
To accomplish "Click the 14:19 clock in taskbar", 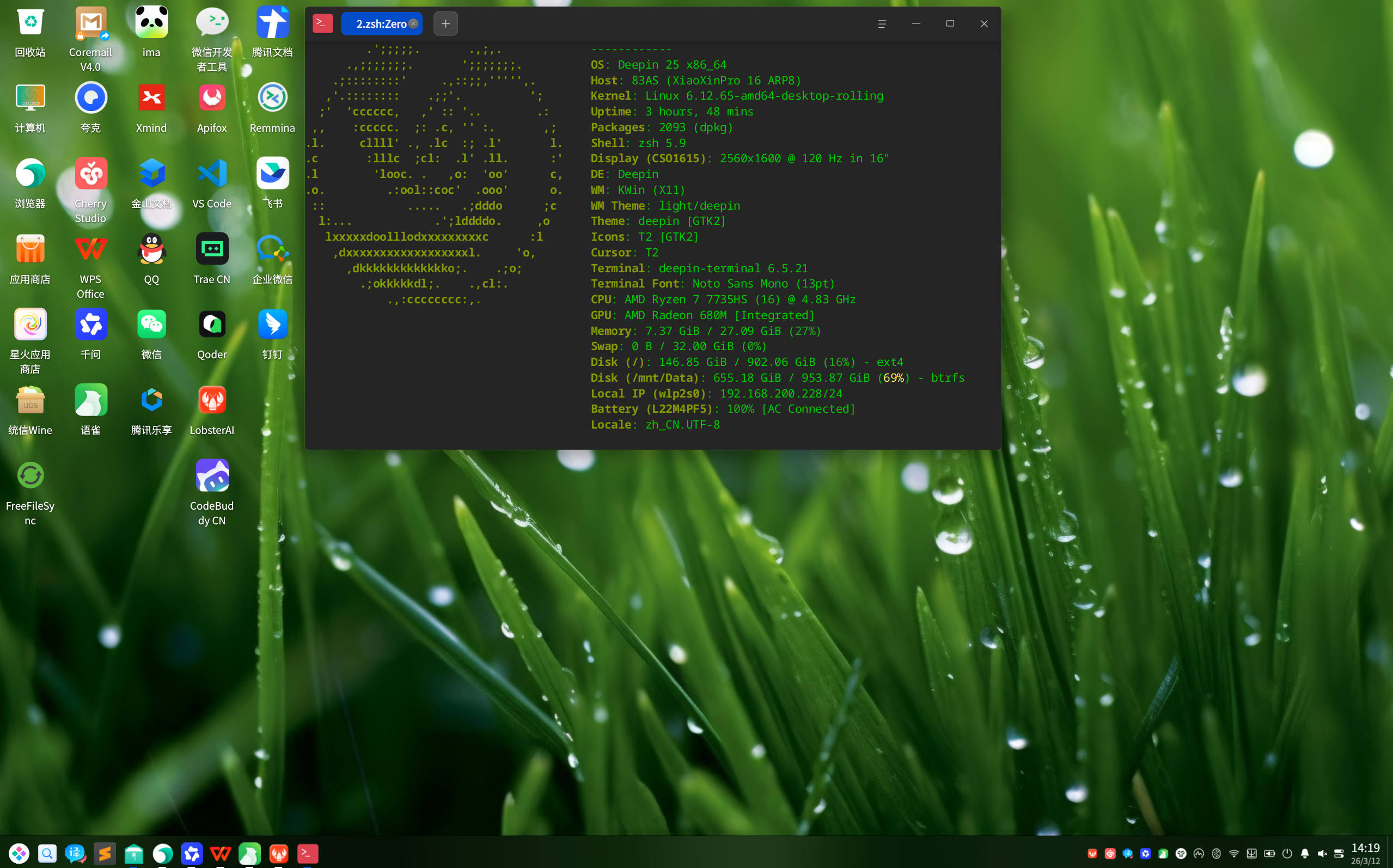I will [1365, 853].
